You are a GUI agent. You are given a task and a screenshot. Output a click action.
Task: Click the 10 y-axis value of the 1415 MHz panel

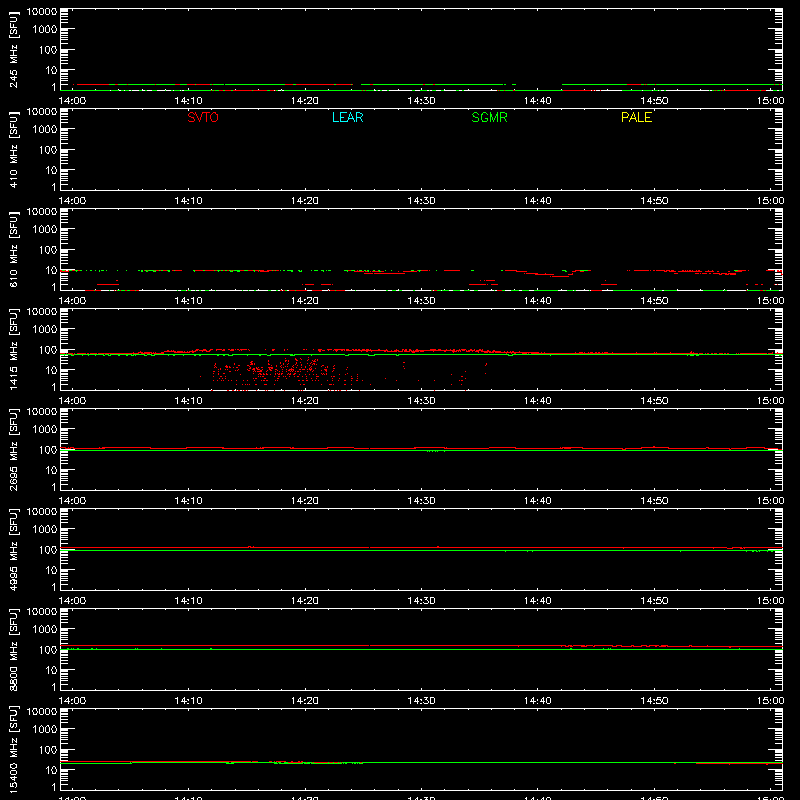click(x=51, y=370)
